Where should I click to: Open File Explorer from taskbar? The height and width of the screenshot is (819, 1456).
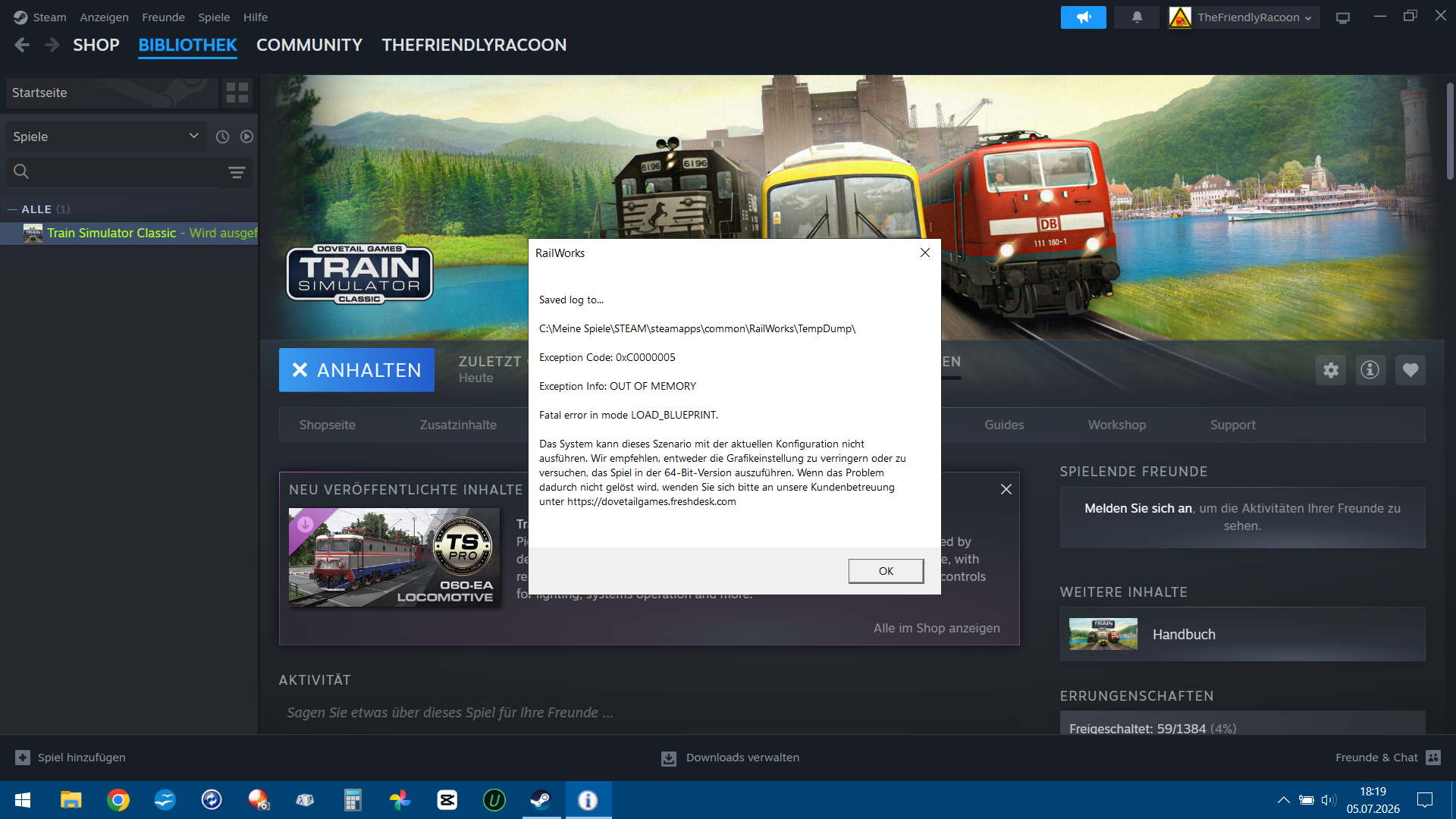[71, 800]
